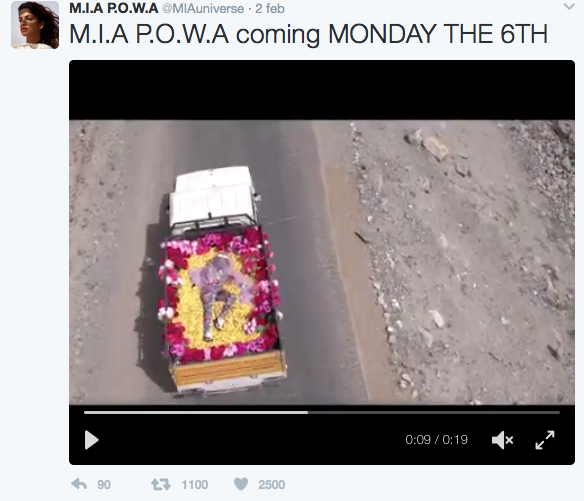584x501 pixels.
Task: Open the tweet options chevron menu
Action: click(x=569, y=7)
